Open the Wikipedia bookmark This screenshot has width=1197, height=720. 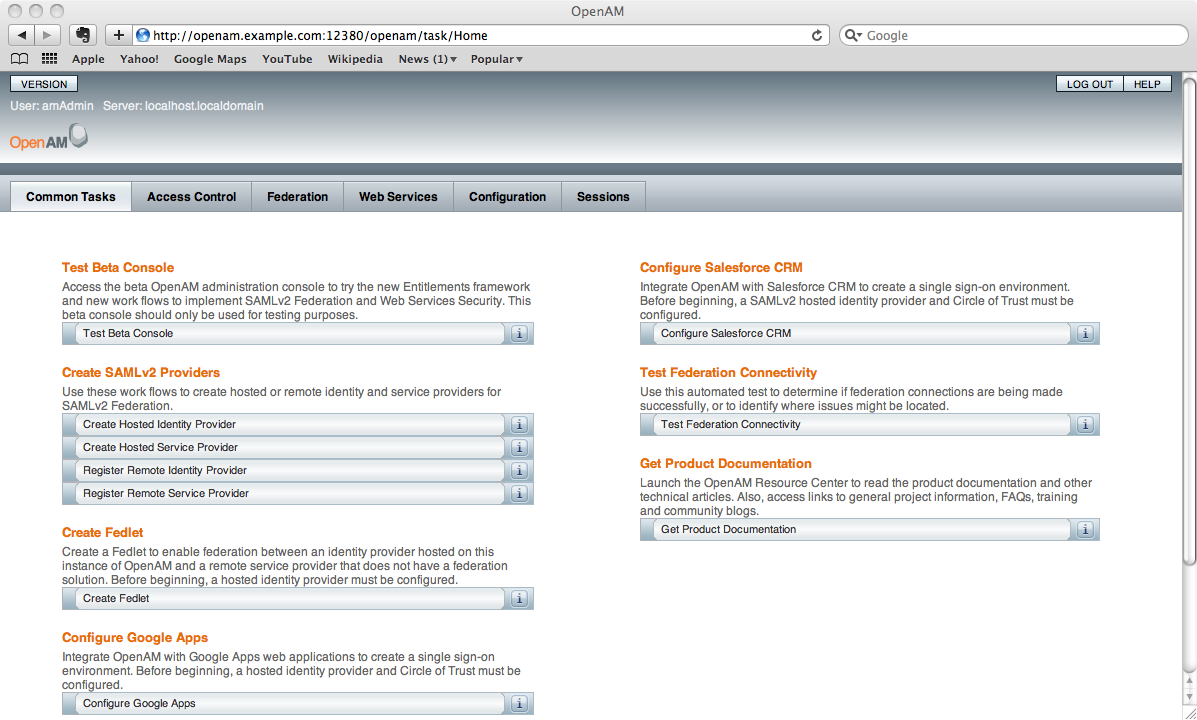coord(355,59)
